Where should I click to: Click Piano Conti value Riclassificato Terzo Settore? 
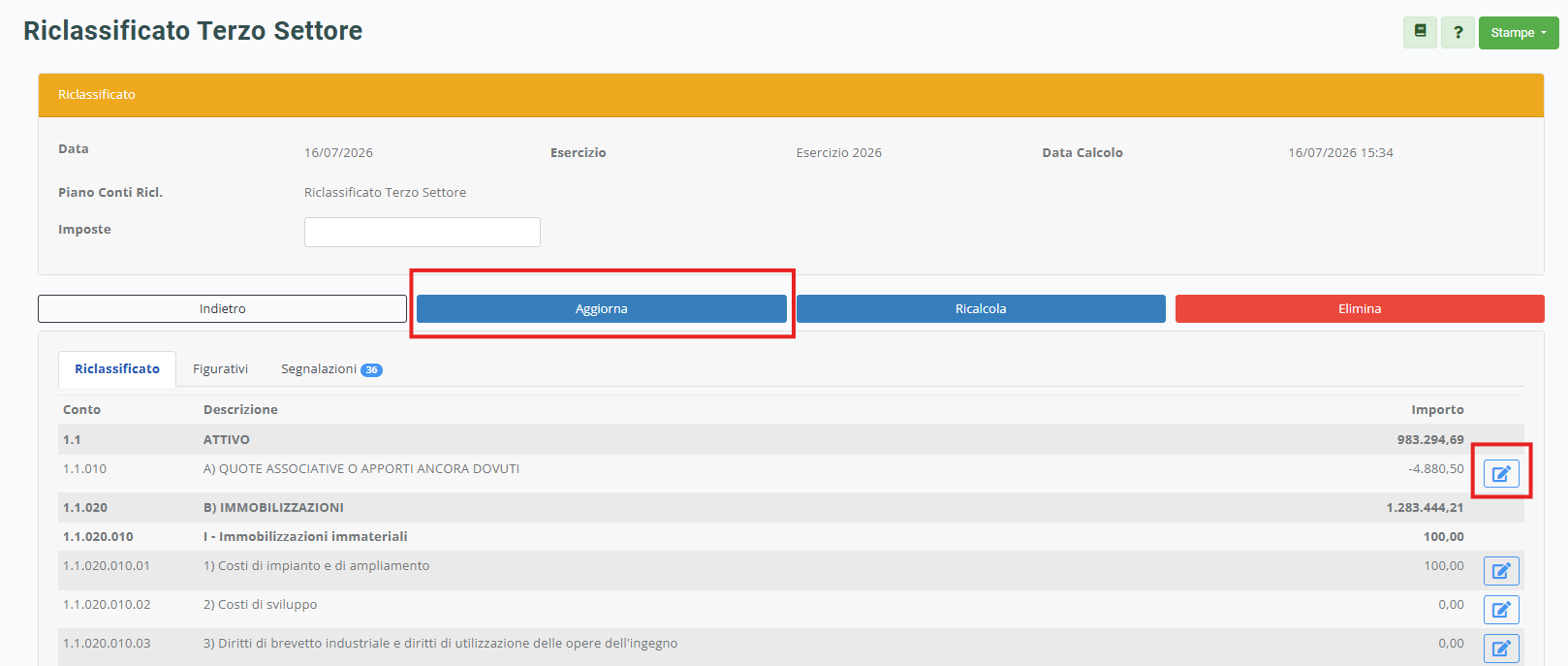[385, 193]
